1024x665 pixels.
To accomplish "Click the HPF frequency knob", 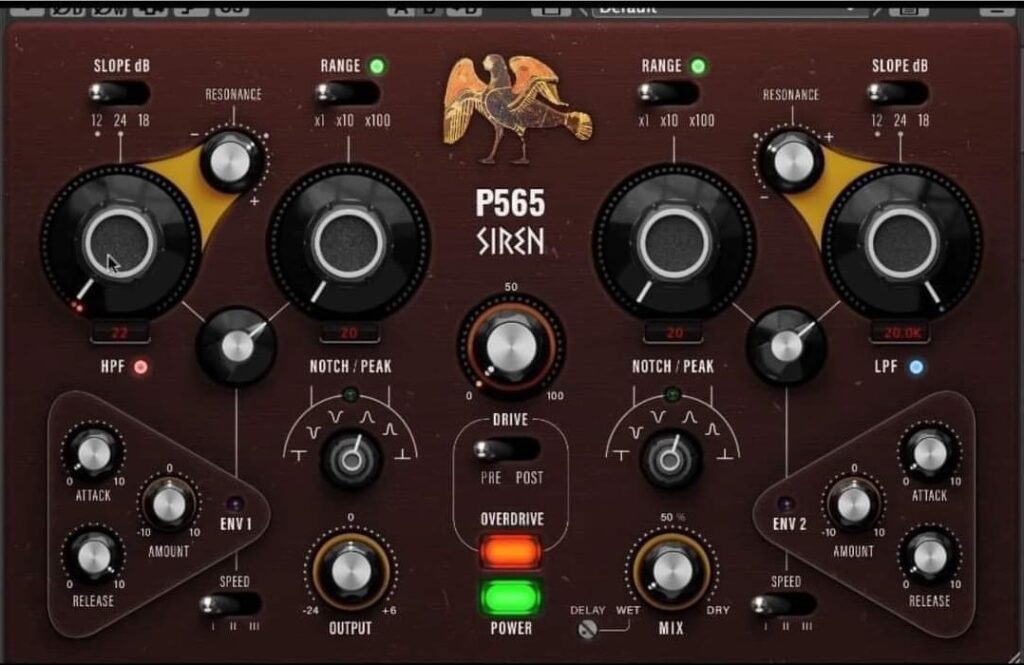I will 120,243.
